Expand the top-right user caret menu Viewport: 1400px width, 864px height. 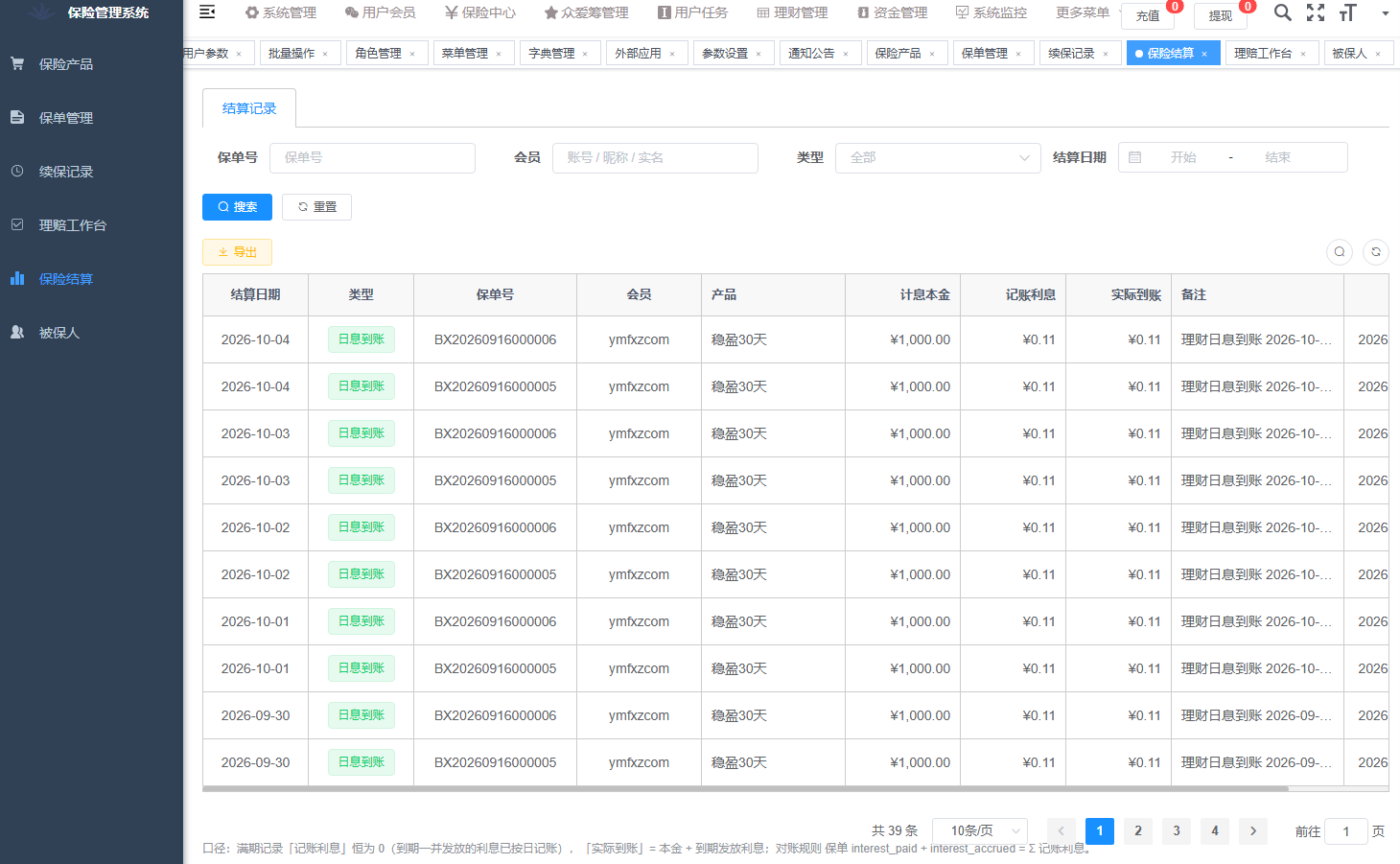tap(1385, 13)
